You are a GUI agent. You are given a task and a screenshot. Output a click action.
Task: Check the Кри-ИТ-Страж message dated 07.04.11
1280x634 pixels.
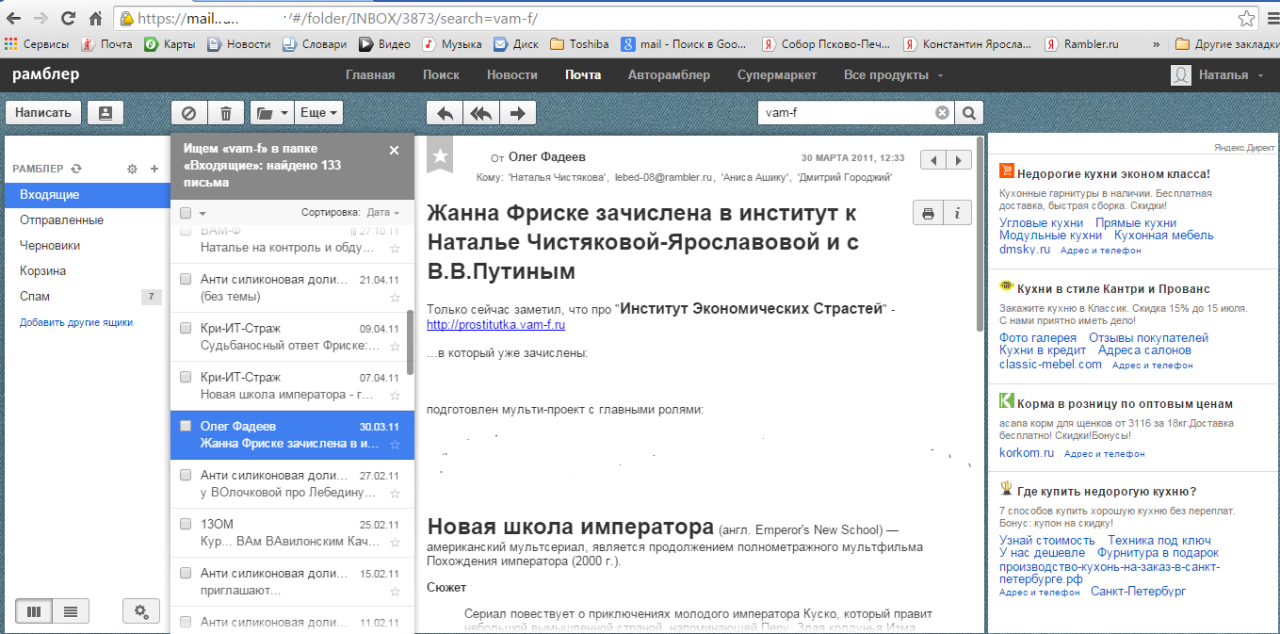point(185,377)
